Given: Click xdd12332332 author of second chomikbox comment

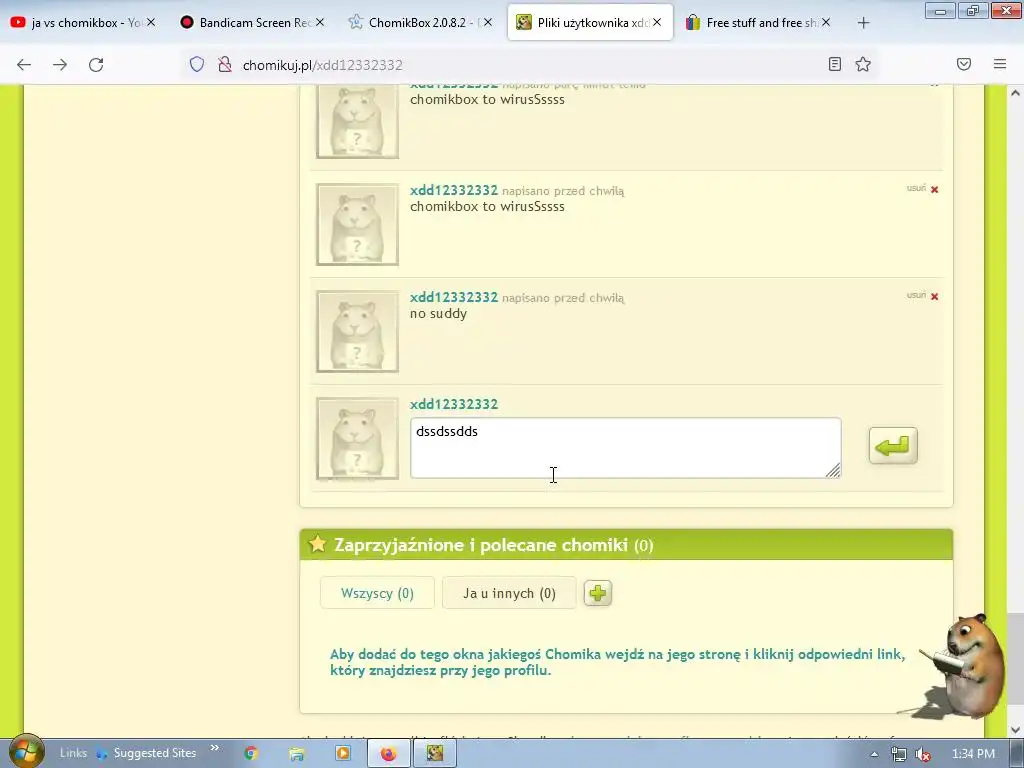Looking at the screenshot, I should [x=454, y=190].
